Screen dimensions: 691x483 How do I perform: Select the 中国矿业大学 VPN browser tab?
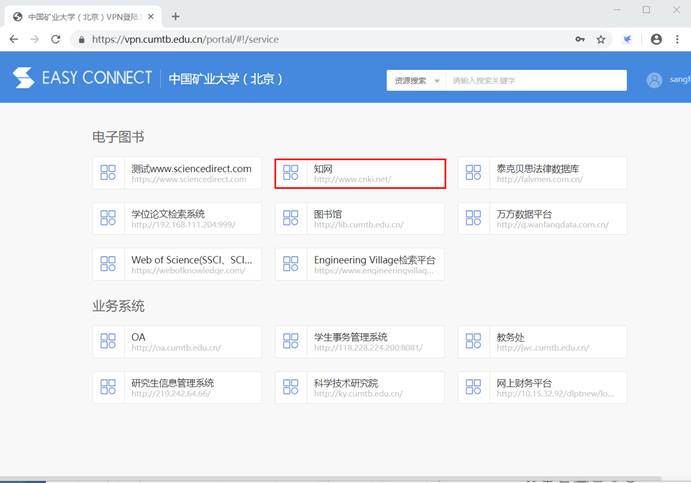(80, 16)
